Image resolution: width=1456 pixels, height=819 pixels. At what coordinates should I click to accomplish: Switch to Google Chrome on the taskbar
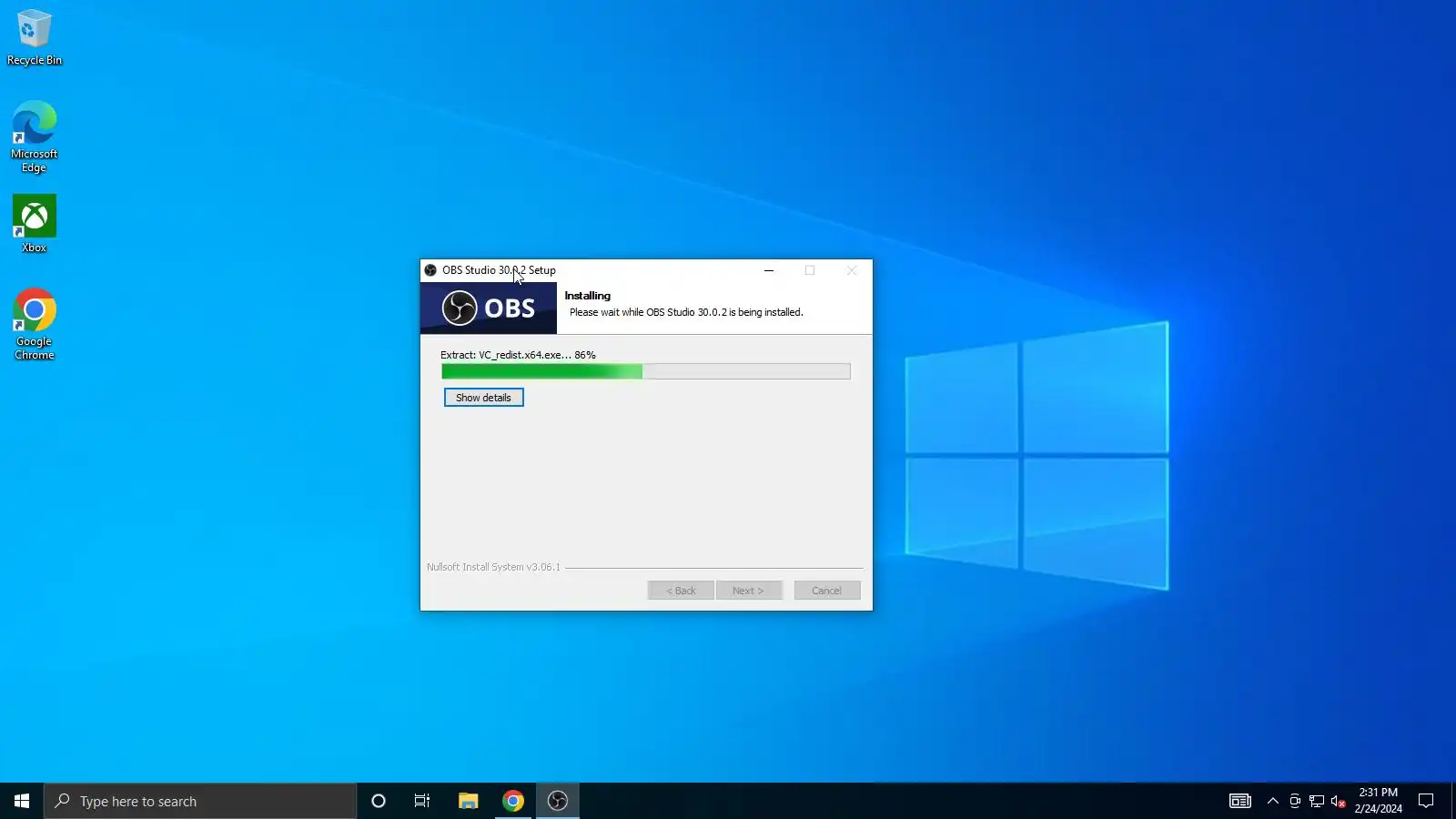pos(513,801)
